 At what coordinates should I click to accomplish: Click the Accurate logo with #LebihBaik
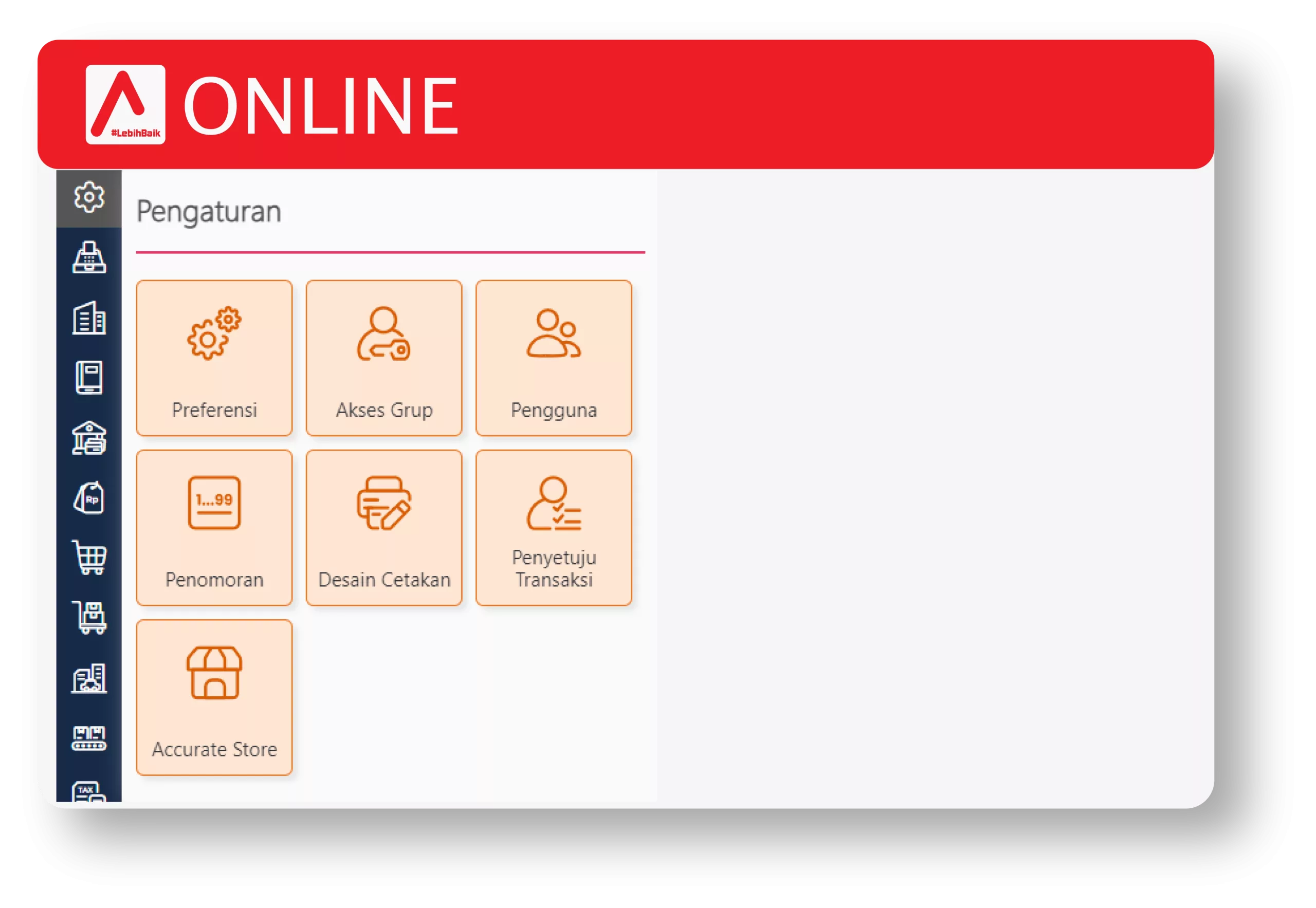[x=125, y=105]
